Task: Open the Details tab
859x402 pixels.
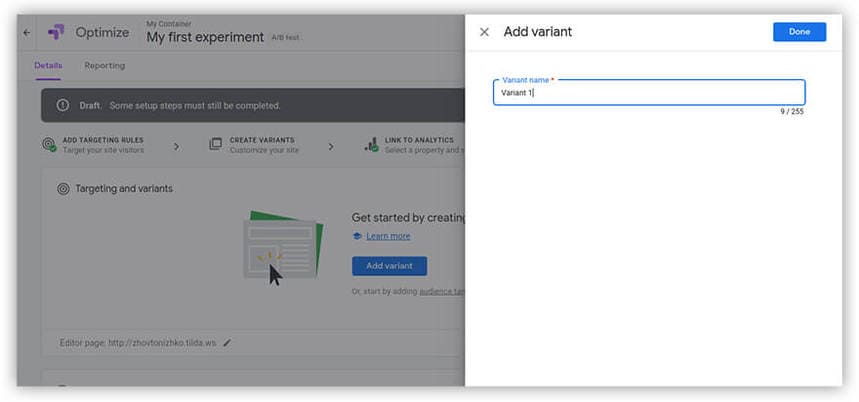Action: click(48, 66)
